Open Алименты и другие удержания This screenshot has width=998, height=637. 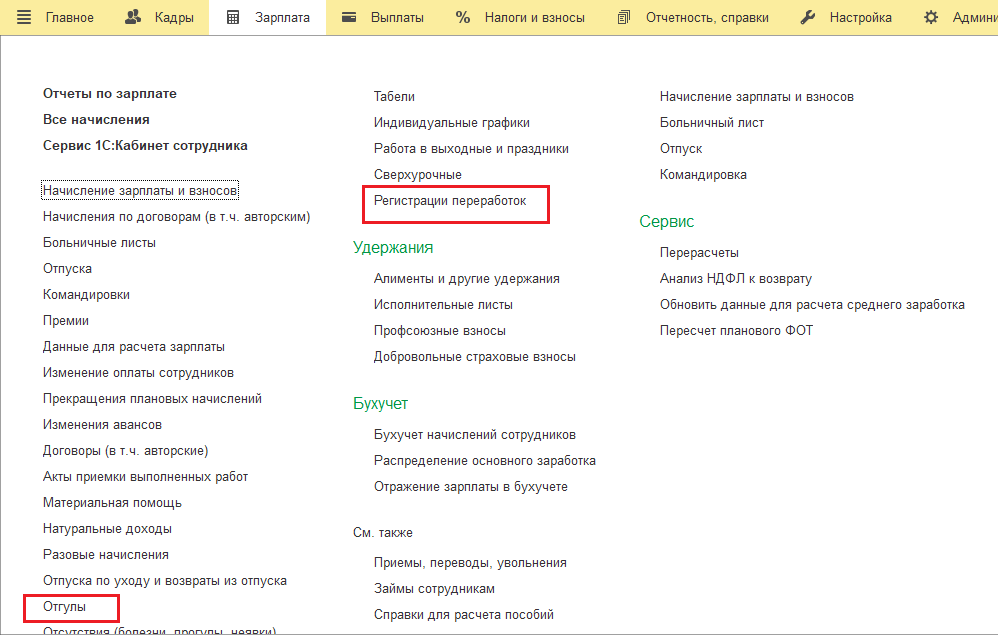pyautogui.click(x=467, y=279)
